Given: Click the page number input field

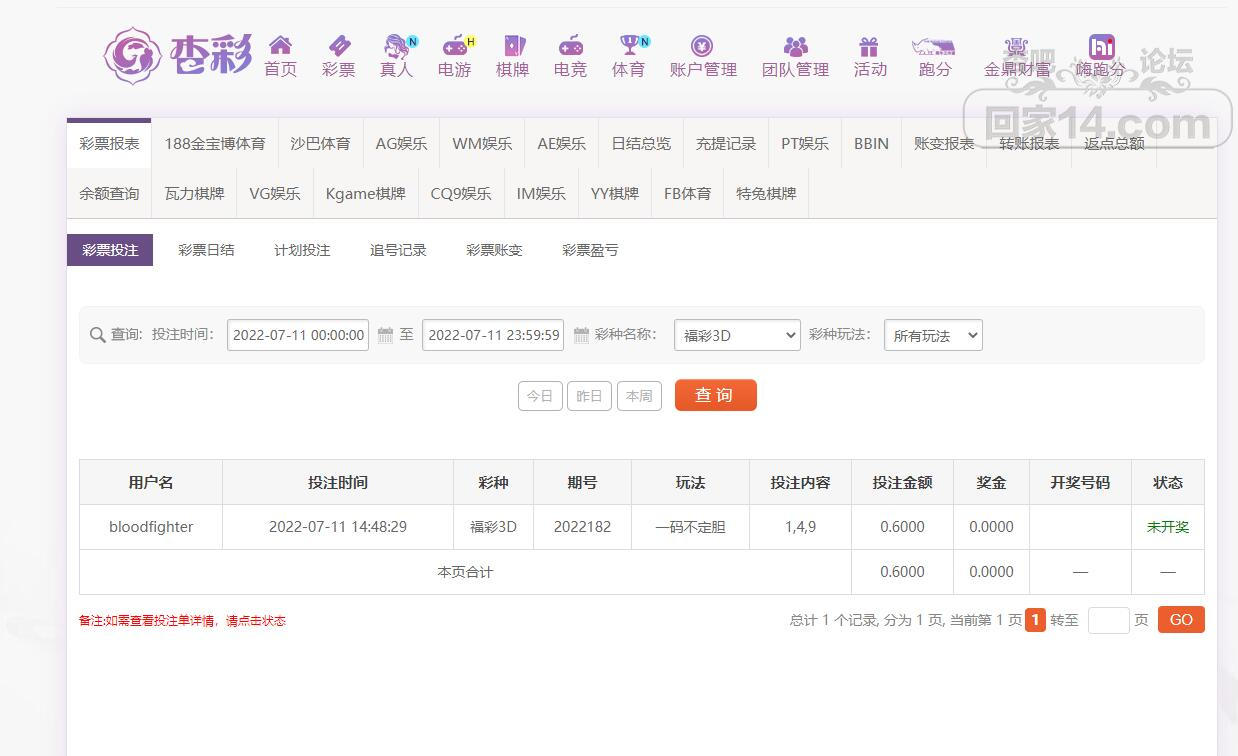Looking at the screenshot, I should click(x=1108, y=620).
